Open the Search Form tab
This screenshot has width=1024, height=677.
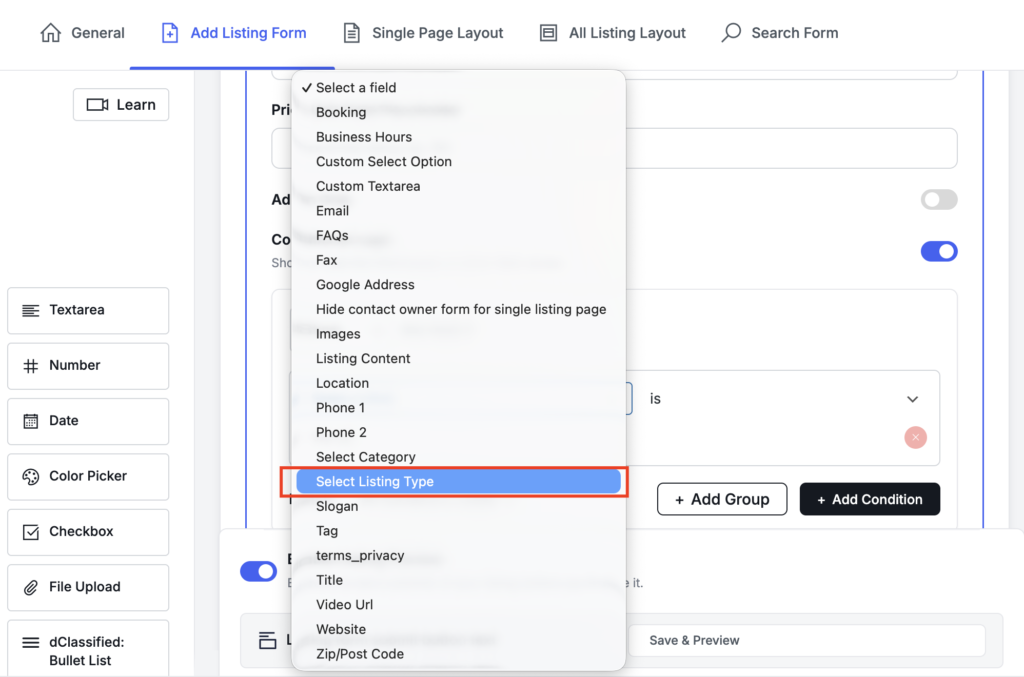[x=780, y=33]
